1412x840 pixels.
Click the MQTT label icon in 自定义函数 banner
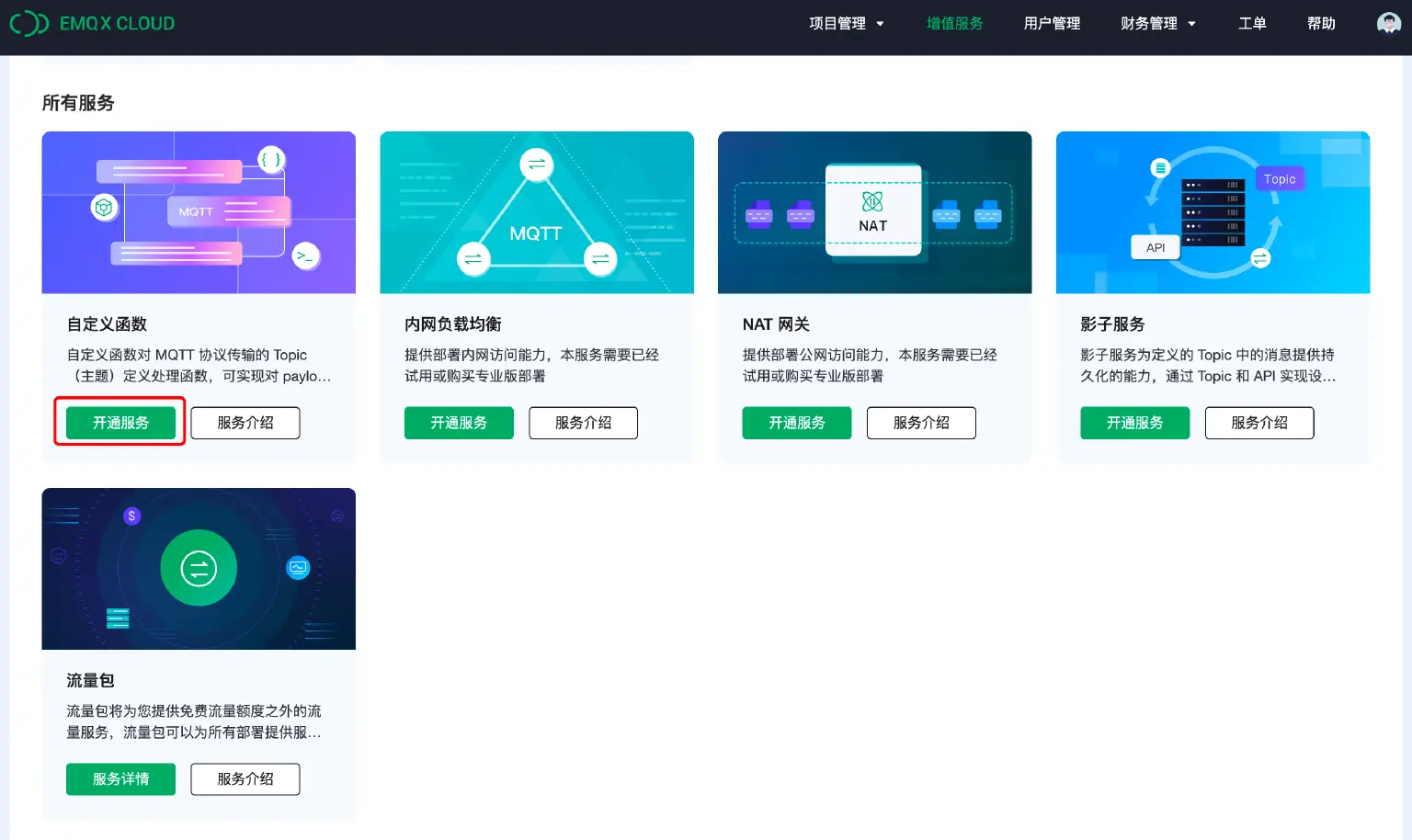pos(195,211)
